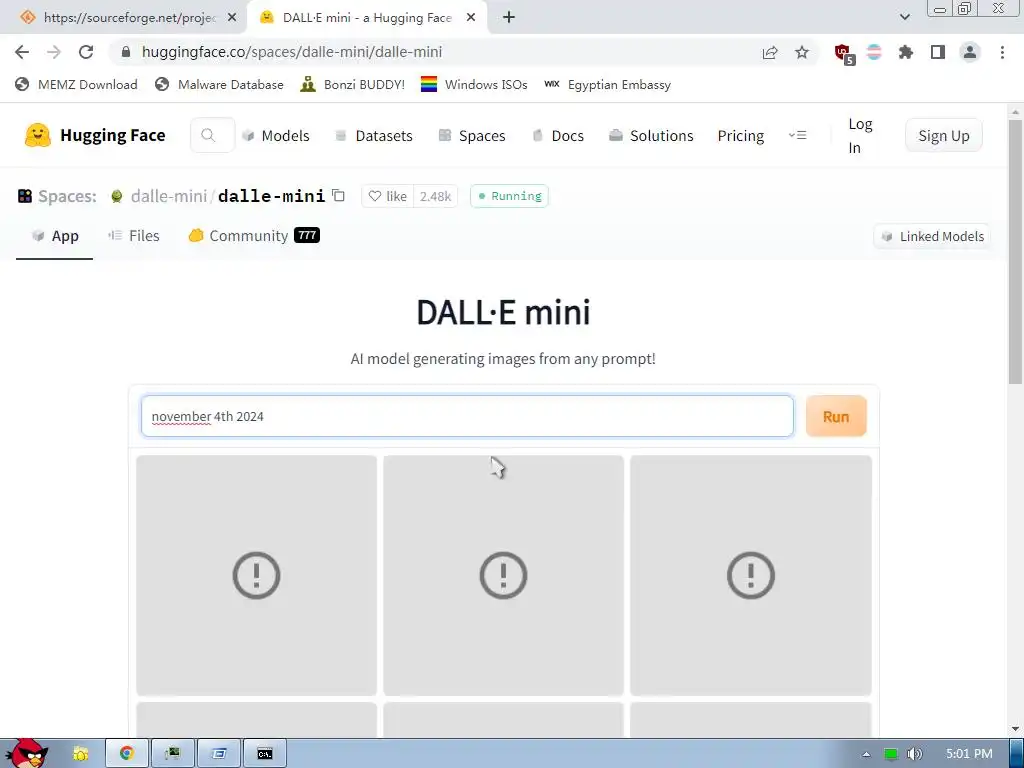The width and height of the screenshot is (1024, 768).
Task: Bookmark this page with the star icon
Action: [802, 52]
